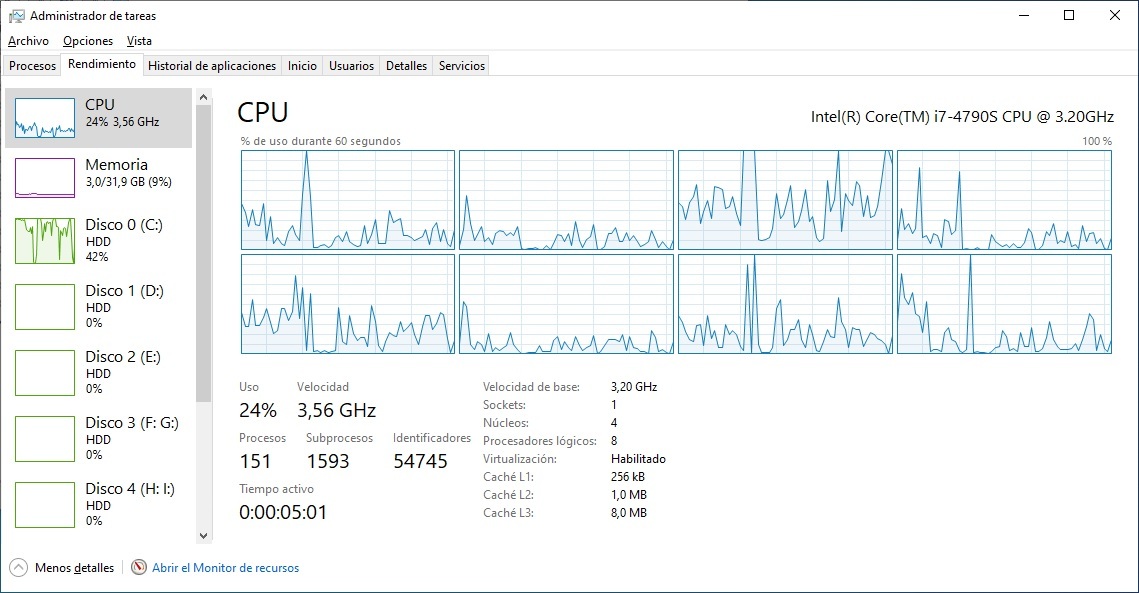The height and width of the screenshot is (593, 1139).
Task: Open the Memoria performance graph icon
Action: 45,178
